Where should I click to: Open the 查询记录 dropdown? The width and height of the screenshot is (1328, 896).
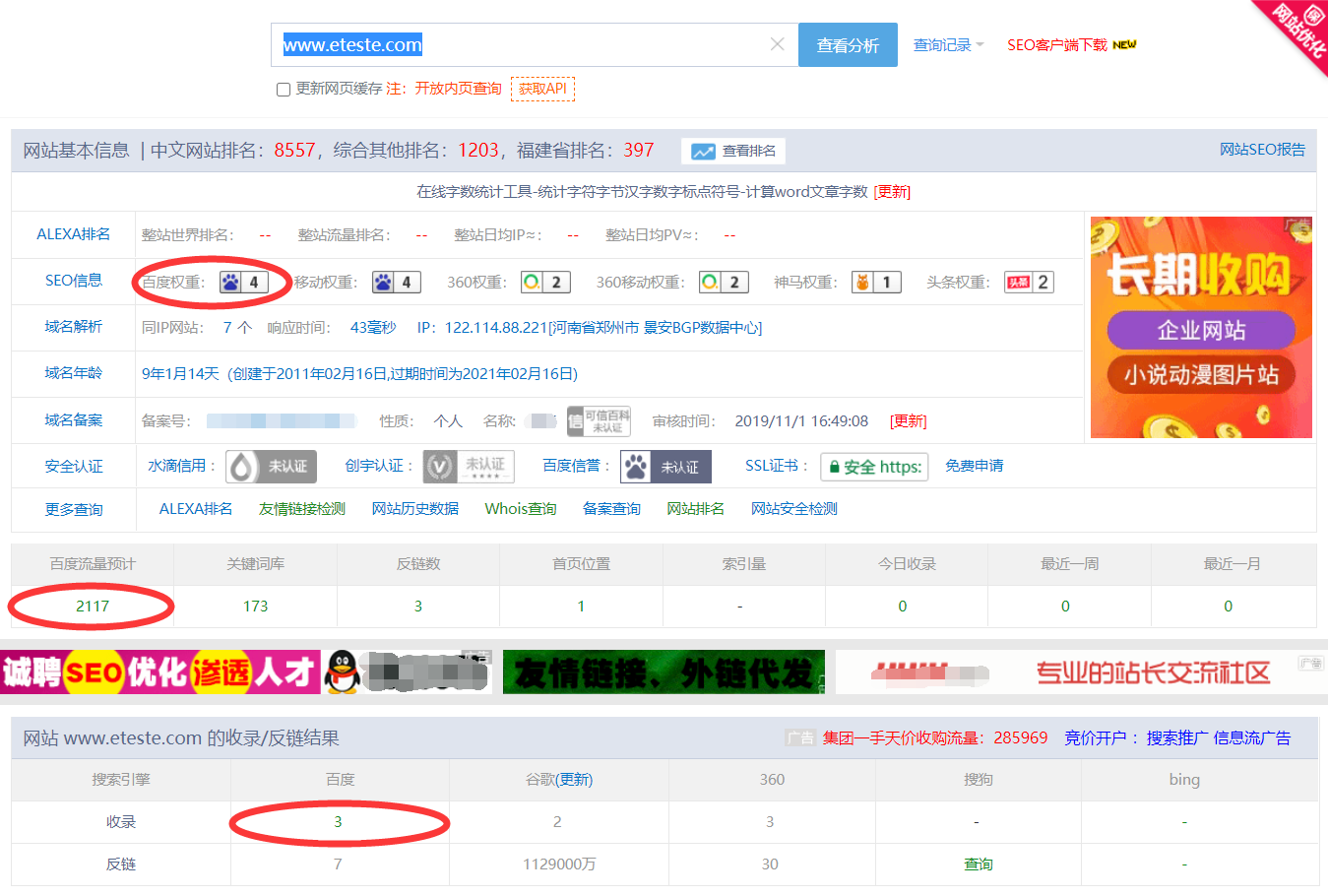(x=948, y=45)
